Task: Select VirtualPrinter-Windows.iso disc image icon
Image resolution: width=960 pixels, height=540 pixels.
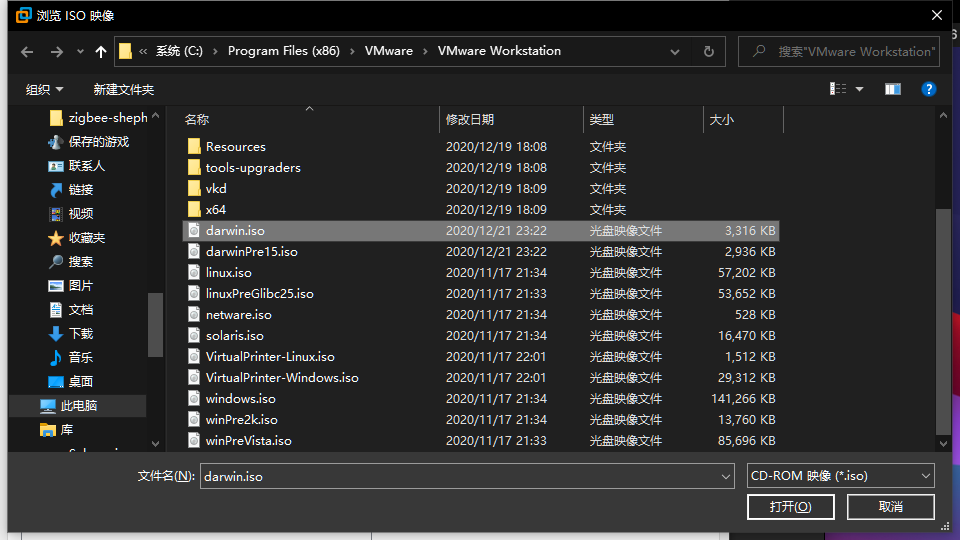Action: coord(194,377)
